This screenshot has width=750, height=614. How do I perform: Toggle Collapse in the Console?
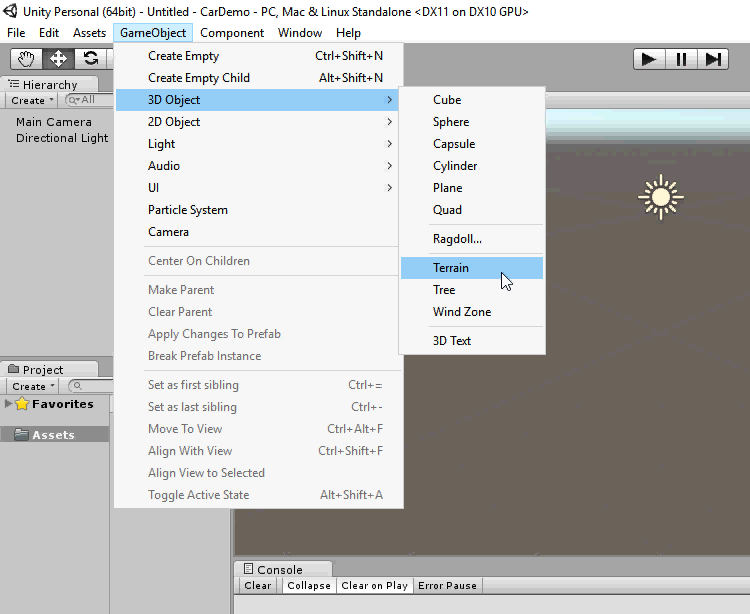pyautogui.click(x=309, y=585)
